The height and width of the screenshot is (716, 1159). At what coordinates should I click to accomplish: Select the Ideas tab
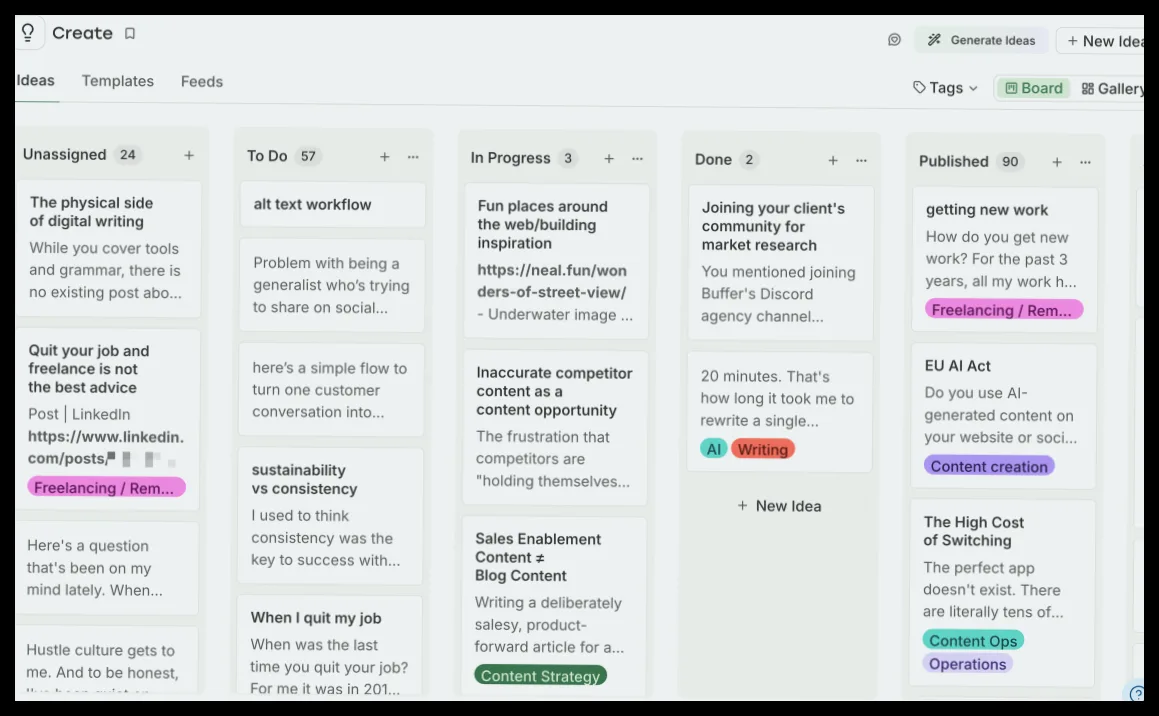tap(35, 80)
